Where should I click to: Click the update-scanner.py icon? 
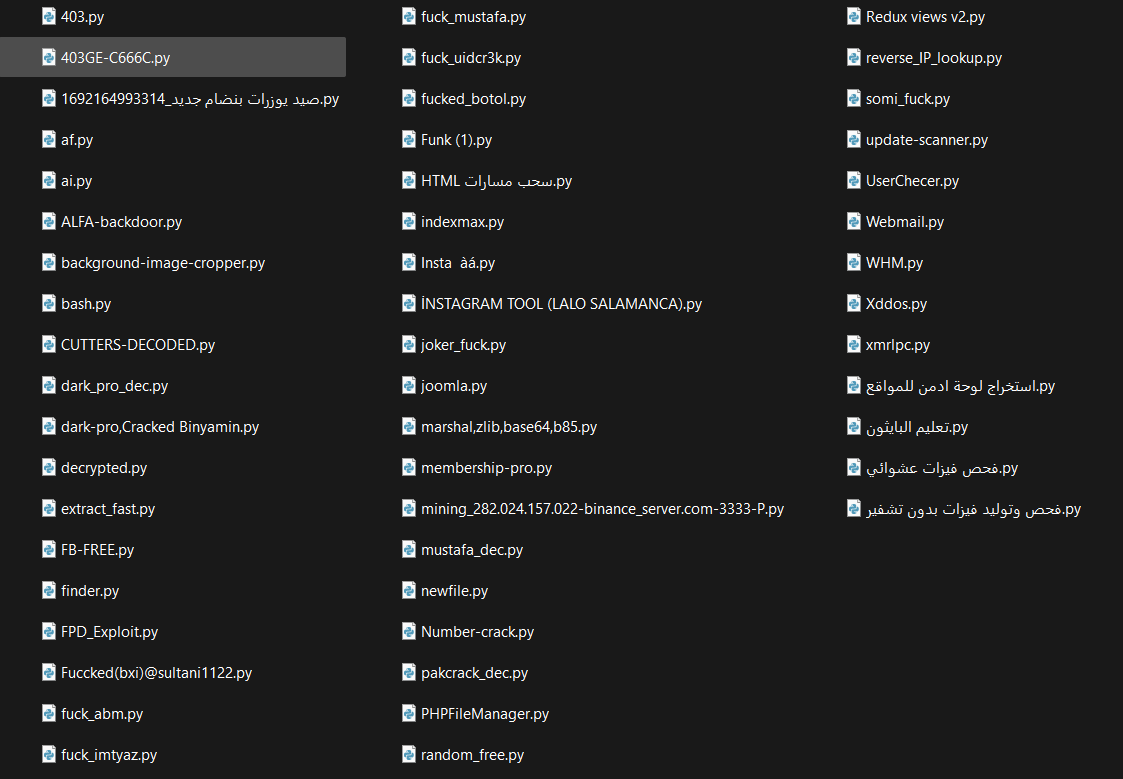854,140
